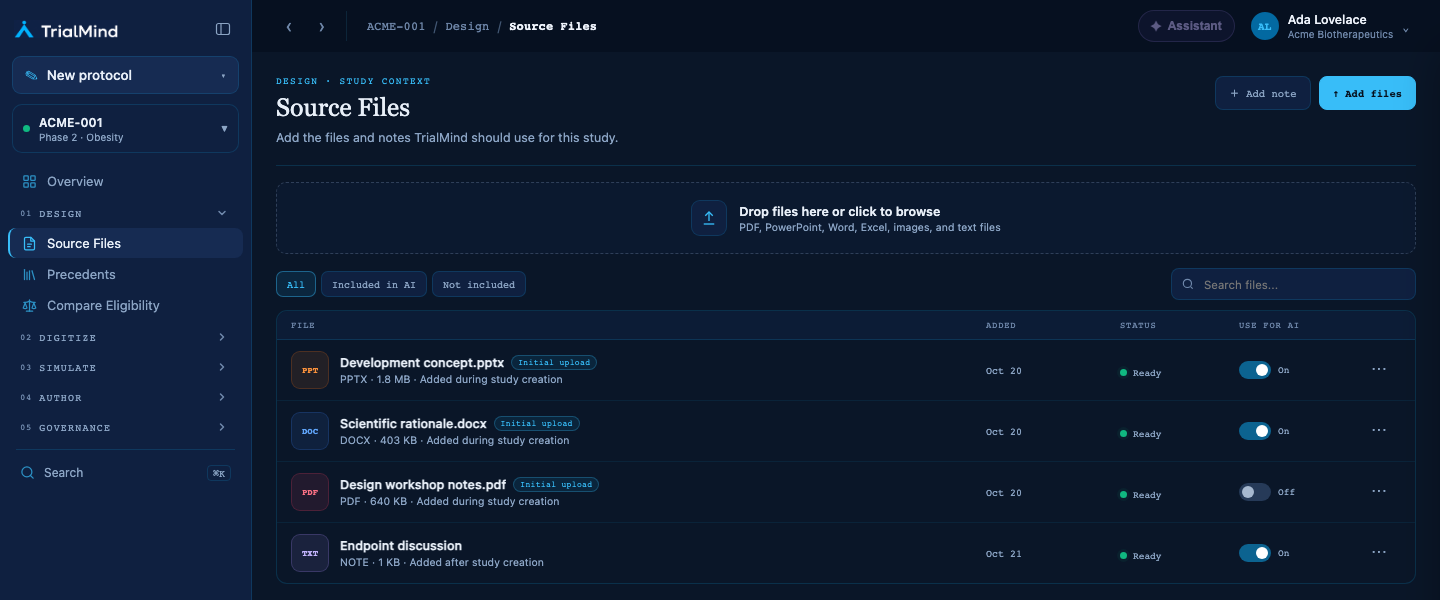Open Overview in the sidebar
This screenshot has height=600, width=1440.
[125, 182]
